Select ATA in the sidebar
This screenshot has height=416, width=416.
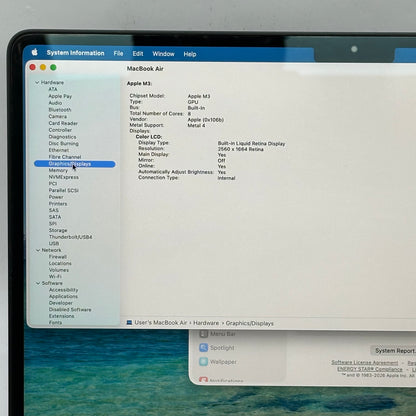pos(53,89)
